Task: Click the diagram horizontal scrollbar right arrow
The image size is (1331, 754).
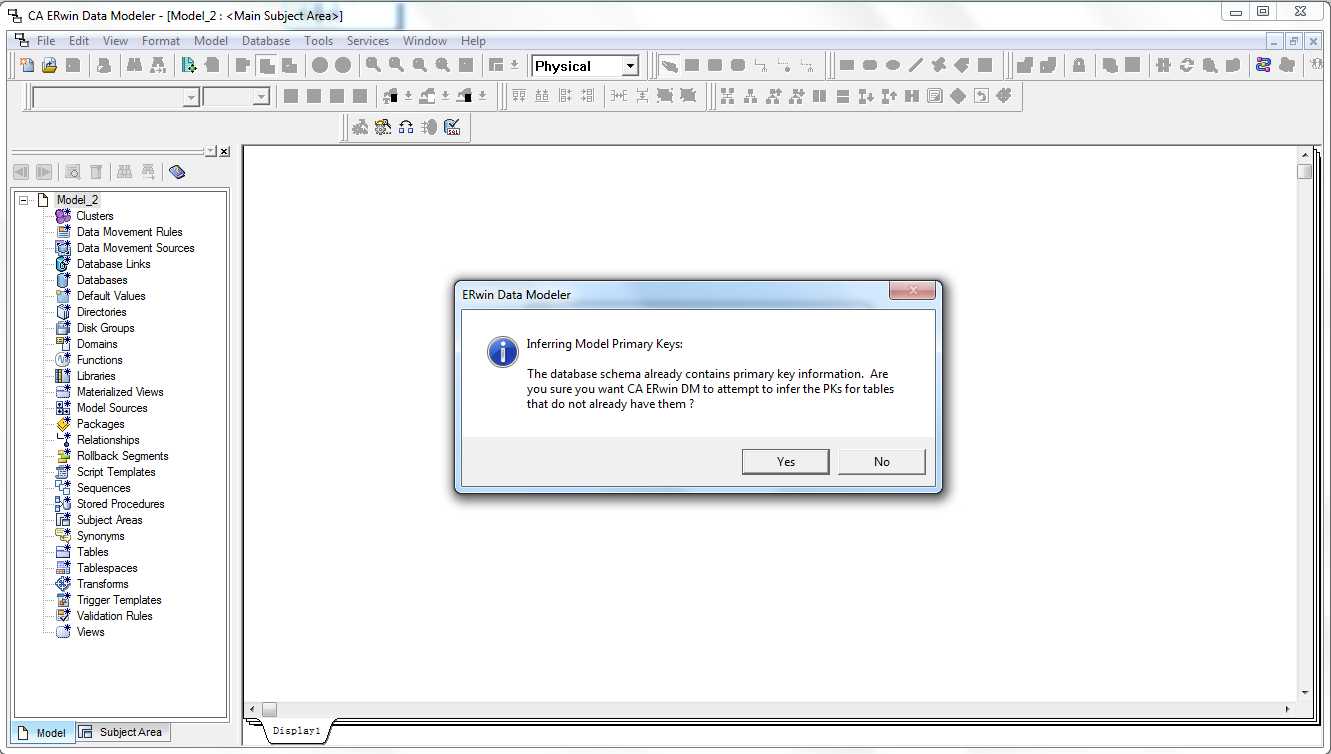Action: [x=1288, y=709]
